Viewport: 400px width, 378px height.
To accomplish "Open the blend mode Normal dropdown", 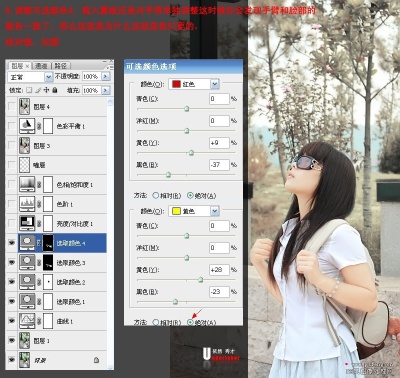I will tap(49, 77).
